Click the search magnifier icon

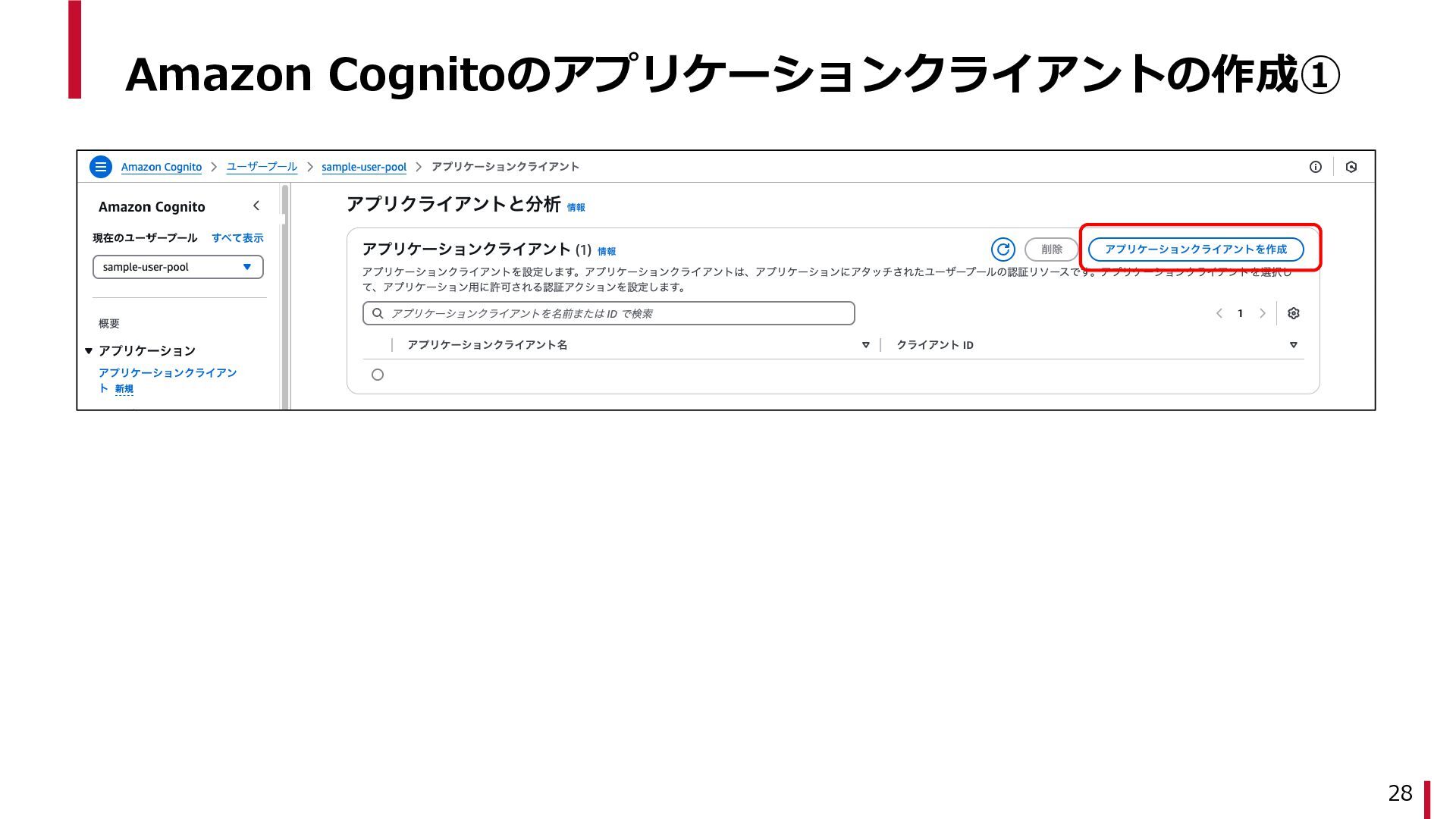click(x=378, y=313)
